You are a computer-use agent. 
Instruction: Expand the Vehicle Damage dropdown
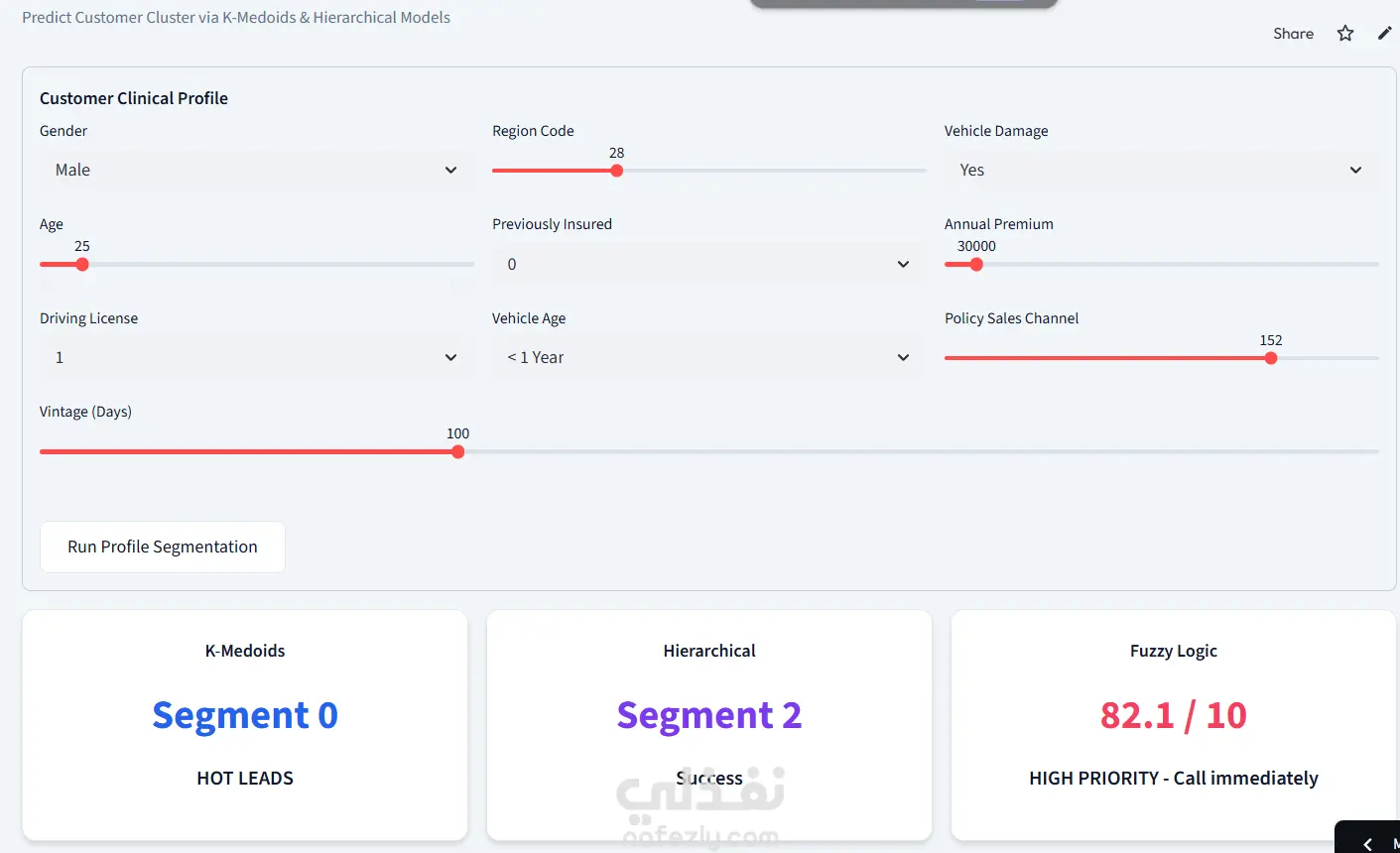click(1161, 171)
